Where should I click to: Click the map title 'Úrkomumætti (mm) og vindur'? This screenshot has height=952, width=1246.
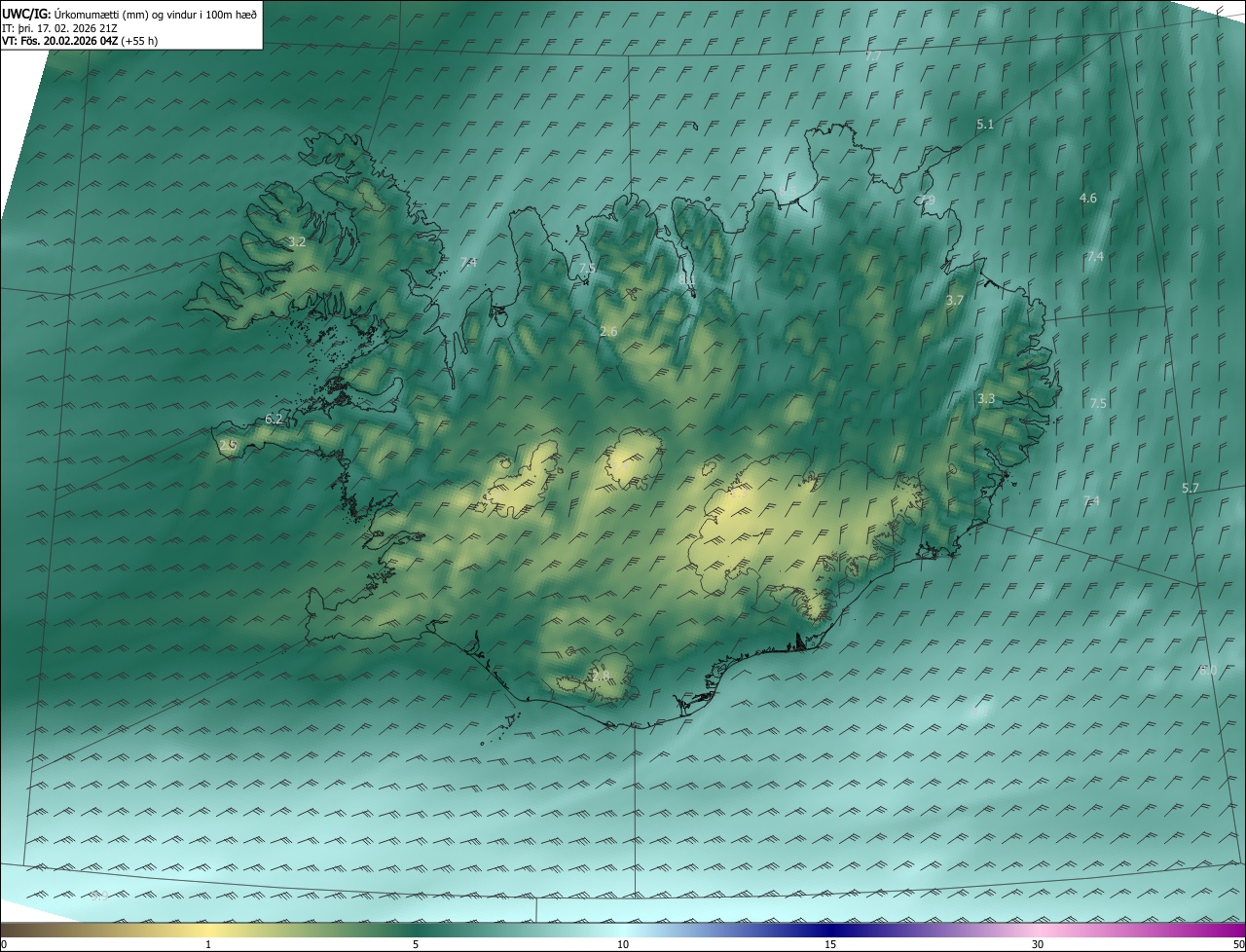[125, 14]
